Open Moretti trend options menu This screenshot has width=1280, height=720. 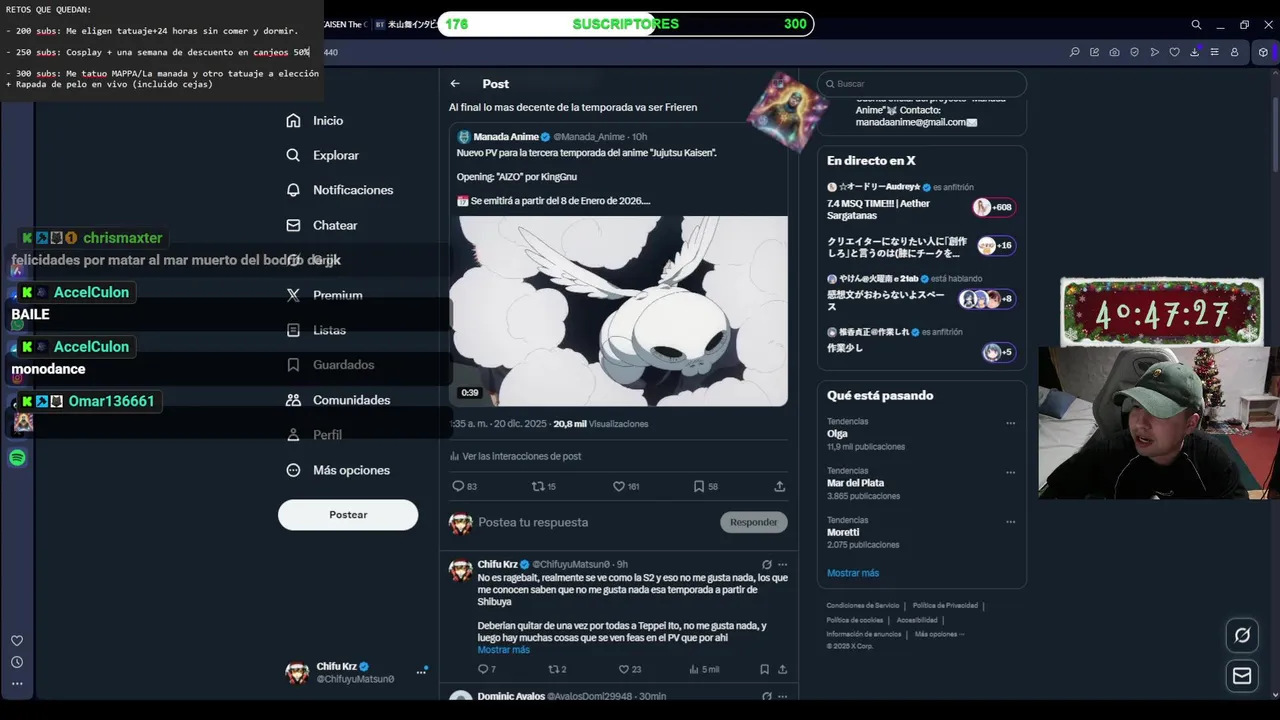pyautogui.click(x=1011, y=521)
